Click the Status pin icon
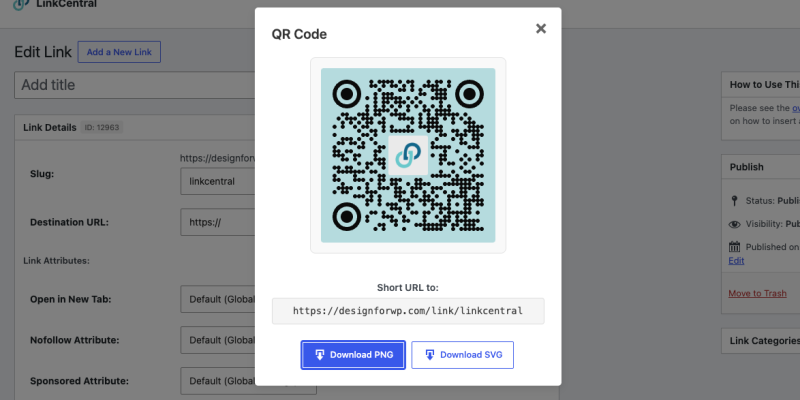Screen dimensions: 800x400 (x=735, y=201)
